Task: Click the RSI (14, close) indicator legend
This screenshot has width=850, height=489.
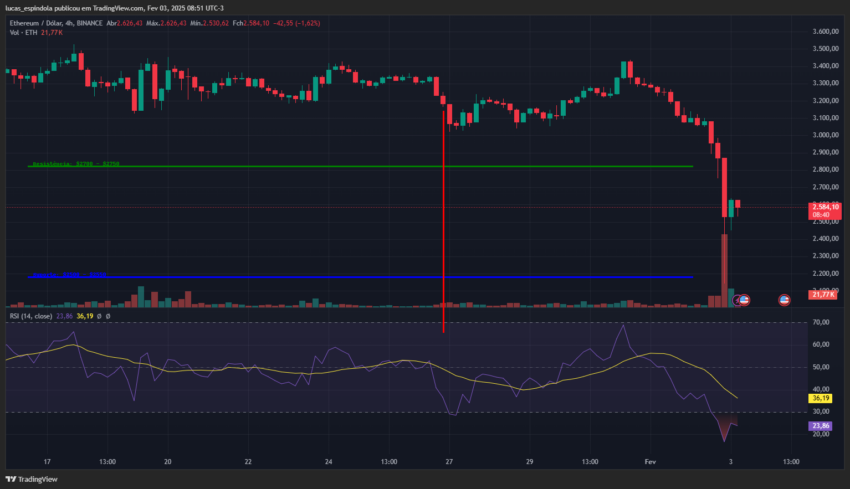Action: coord(31,316)
